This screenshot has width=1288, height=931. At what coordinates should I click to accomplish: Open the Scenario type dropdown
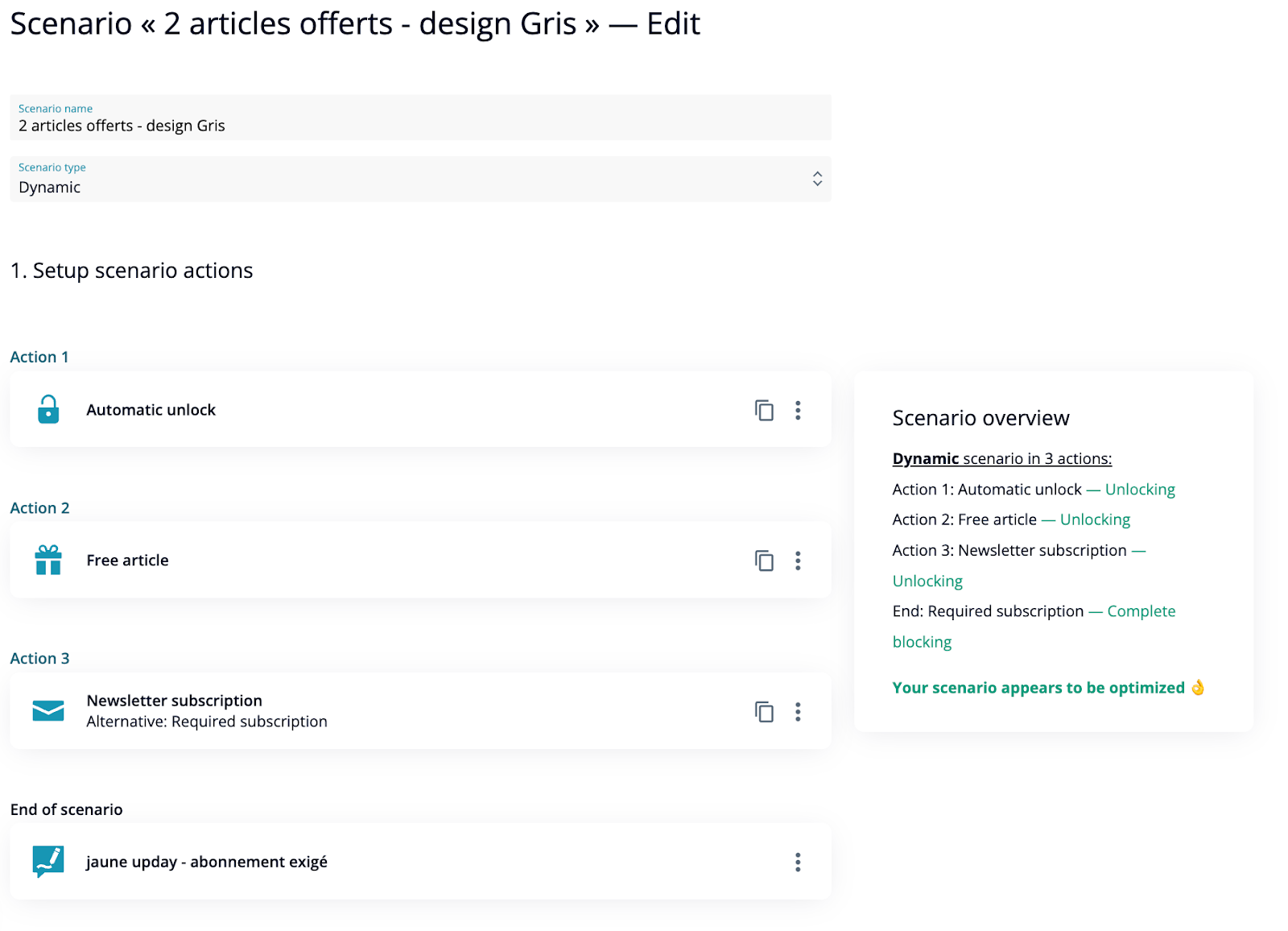pyautogui.click(x=420, y=179)
